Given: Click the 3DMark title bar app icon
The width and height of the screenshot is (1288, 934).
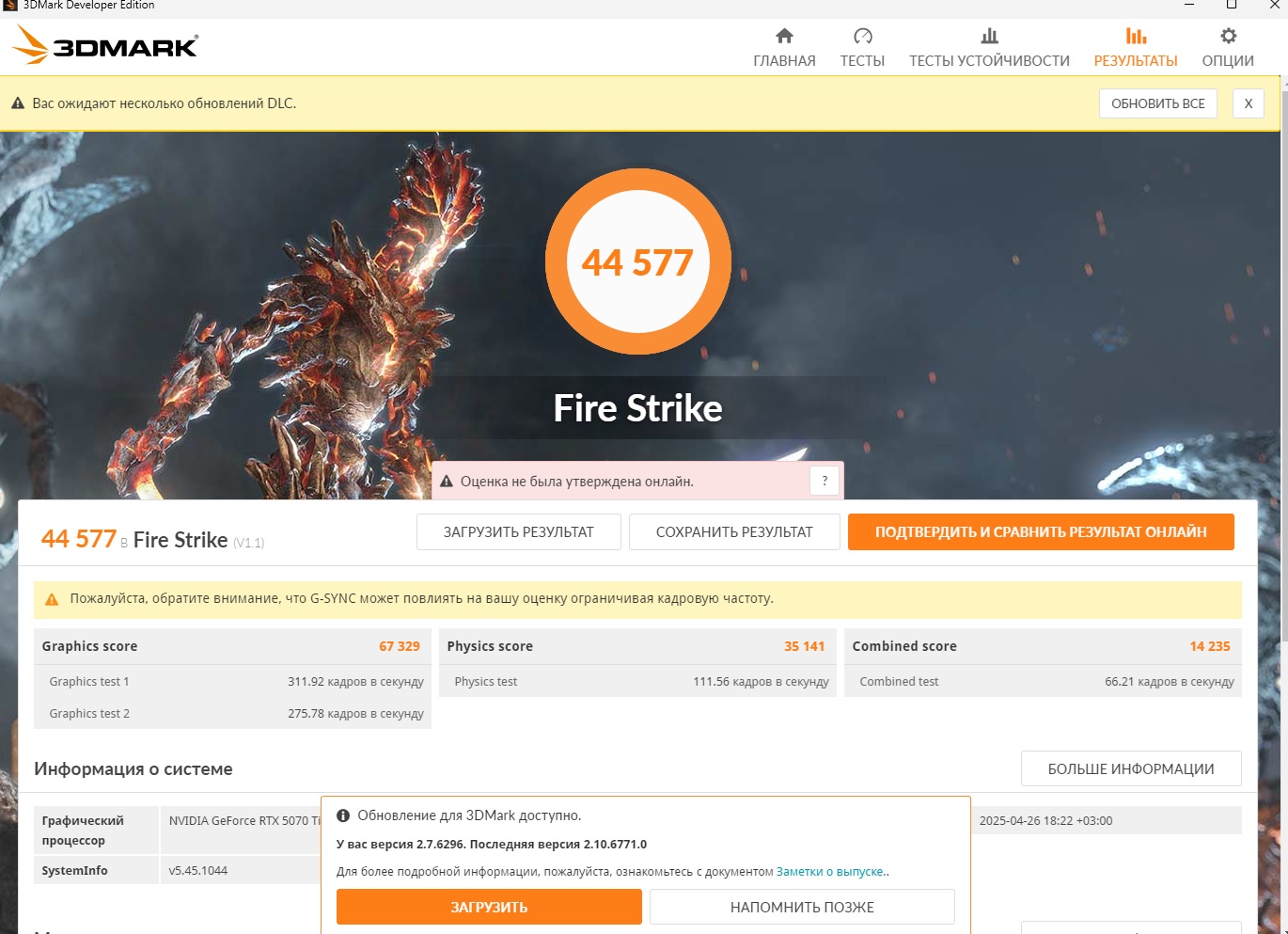Looking at the screenshot, I should (x=10, y=5).
